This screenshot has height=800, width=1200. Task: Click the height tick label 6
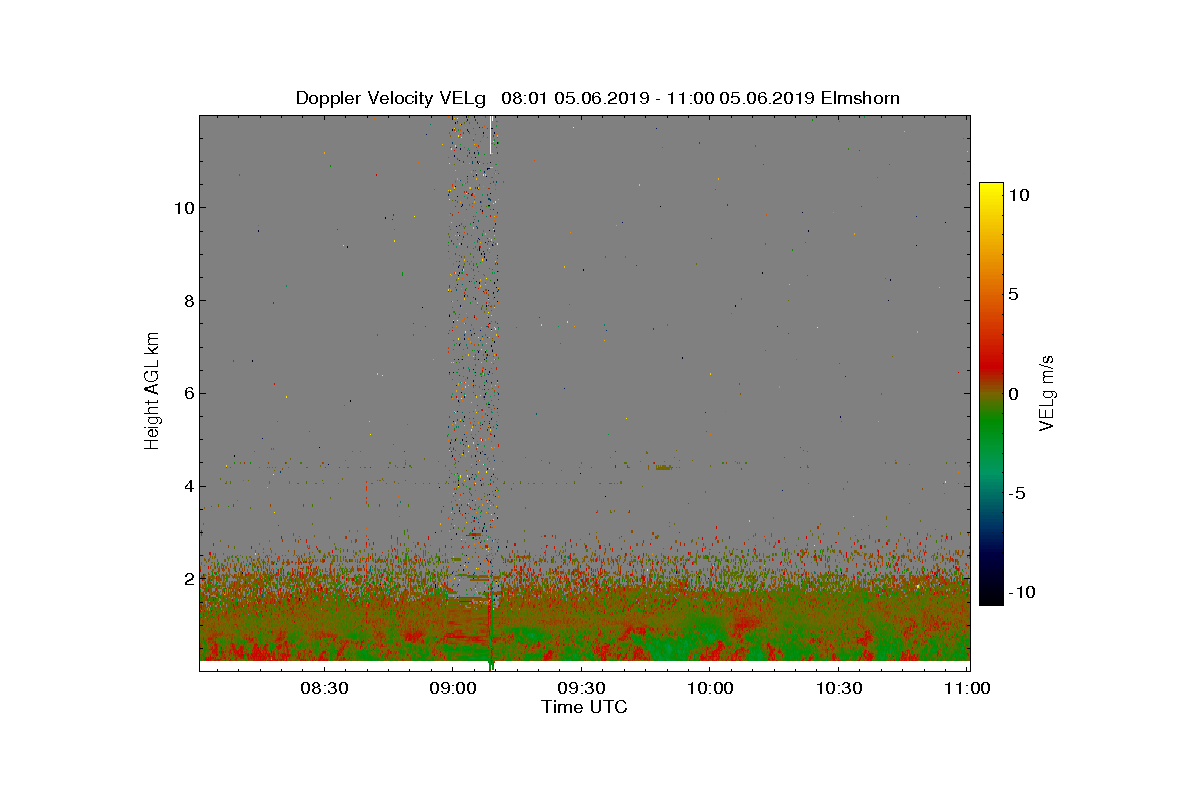[187, 393]
